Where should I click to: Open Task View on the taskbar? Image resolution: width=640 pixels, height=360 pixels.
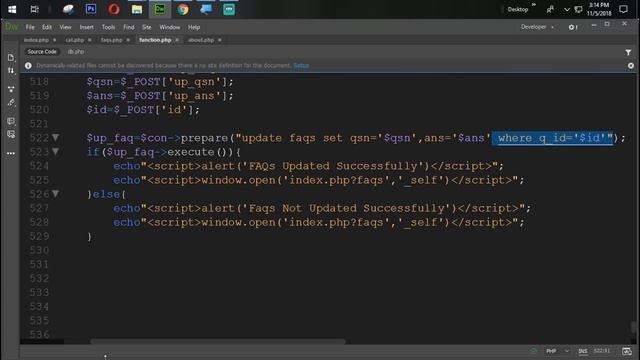(35, 9)
